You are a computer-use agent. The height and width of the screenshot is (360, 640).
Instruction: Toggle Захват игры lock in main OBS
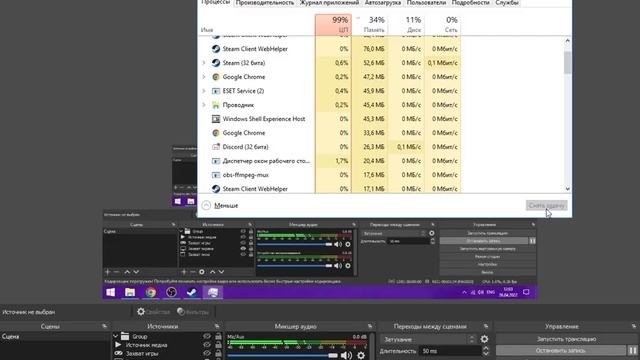click(218, 353)
